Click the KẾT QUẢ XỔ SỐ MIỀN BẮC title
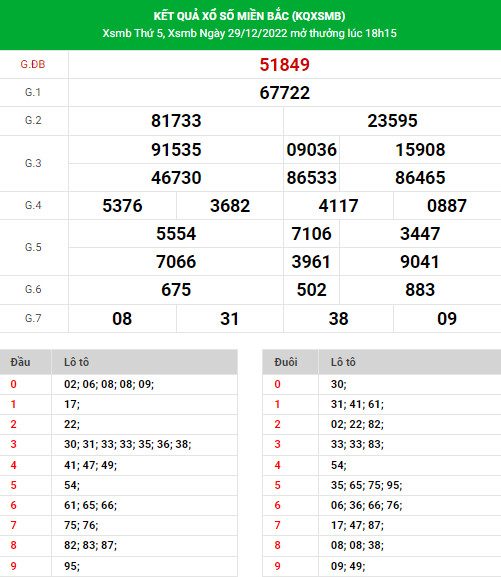Image resolution: width=501 pixels, height=577 pixels. coord(250,16)
